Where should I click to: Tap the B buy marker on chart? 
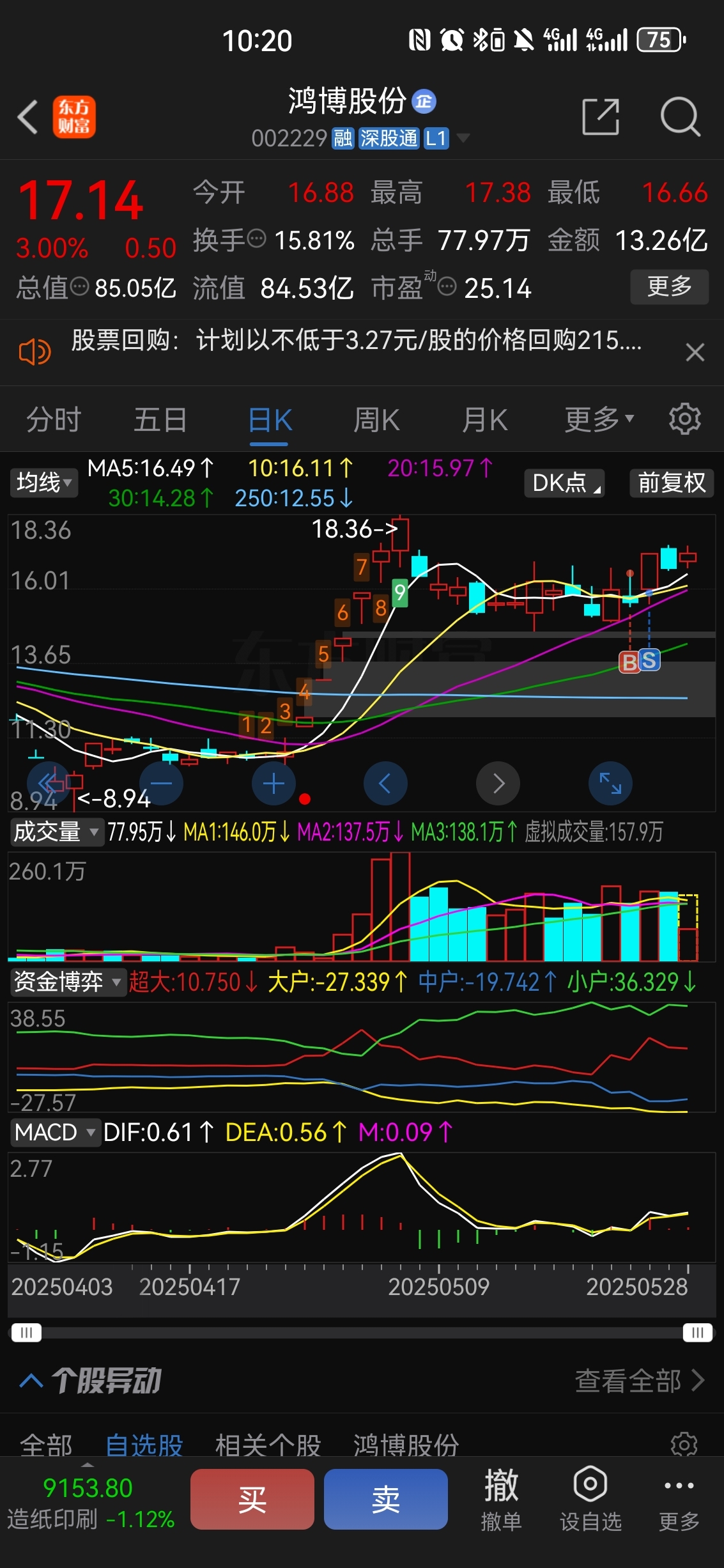[x=629, y=662]
